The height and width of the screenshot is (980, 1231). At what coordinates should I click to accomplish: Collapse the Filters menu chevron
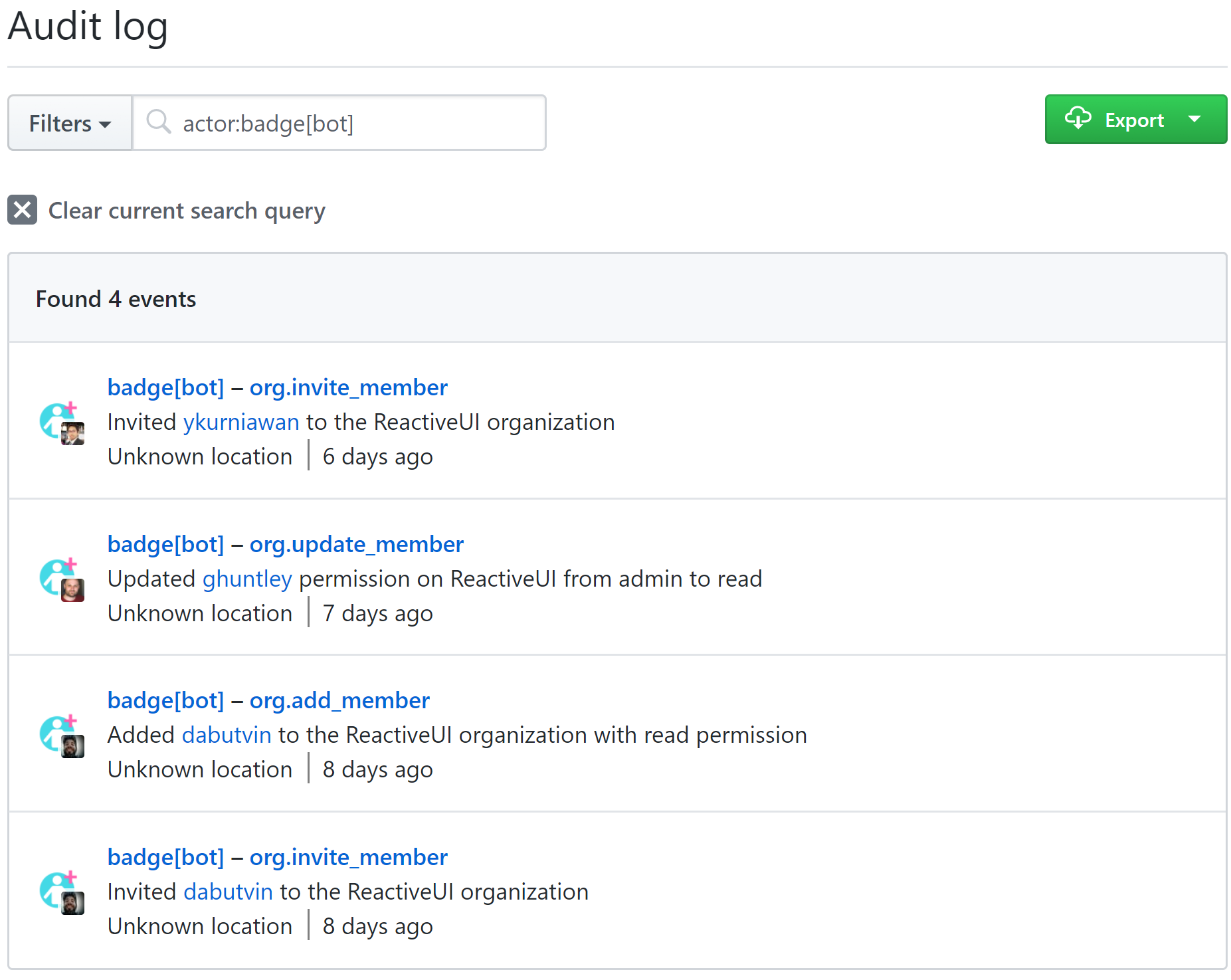(x=106, y=124)
